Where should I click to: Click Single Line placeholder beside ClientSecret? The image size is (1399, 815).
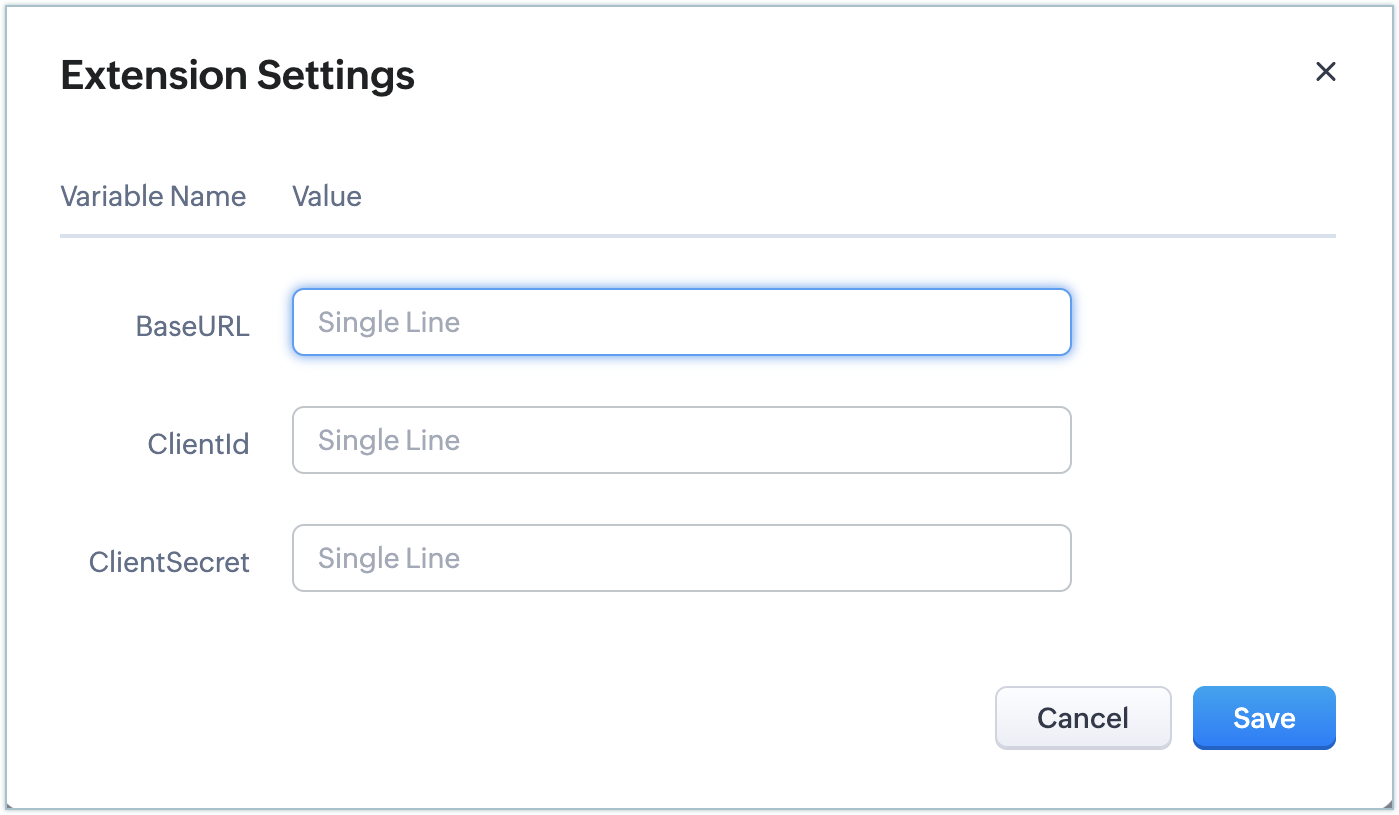(389, 558)
